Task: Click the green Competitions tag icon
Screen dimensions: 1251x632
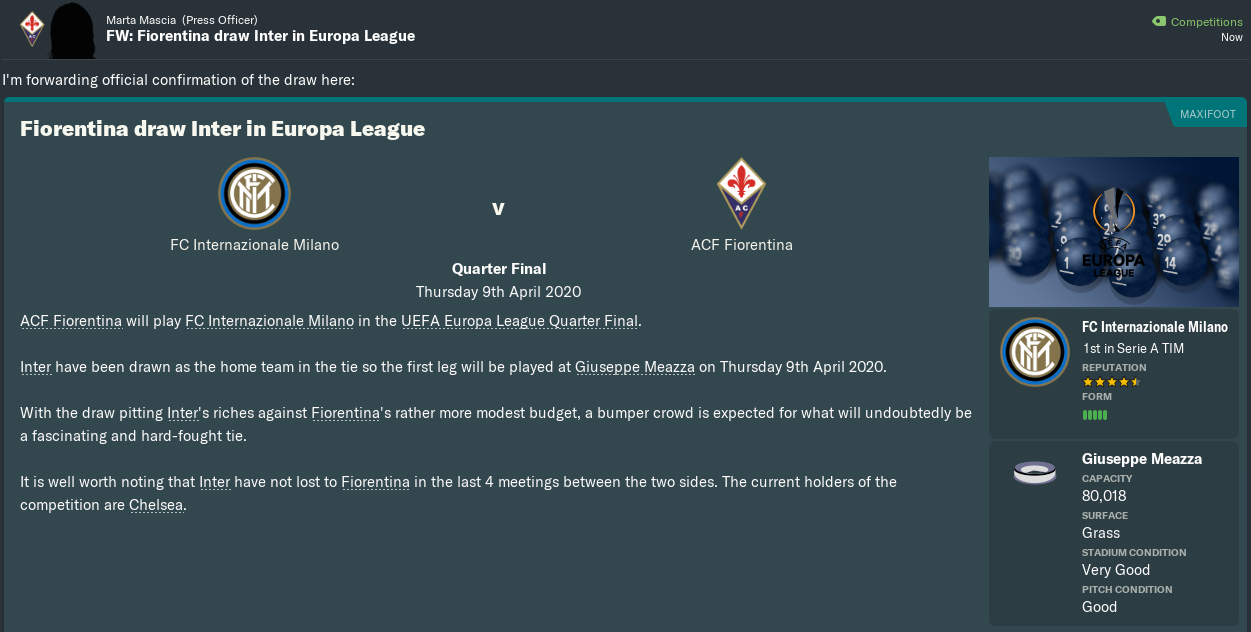Action: tap(1159, 21)
